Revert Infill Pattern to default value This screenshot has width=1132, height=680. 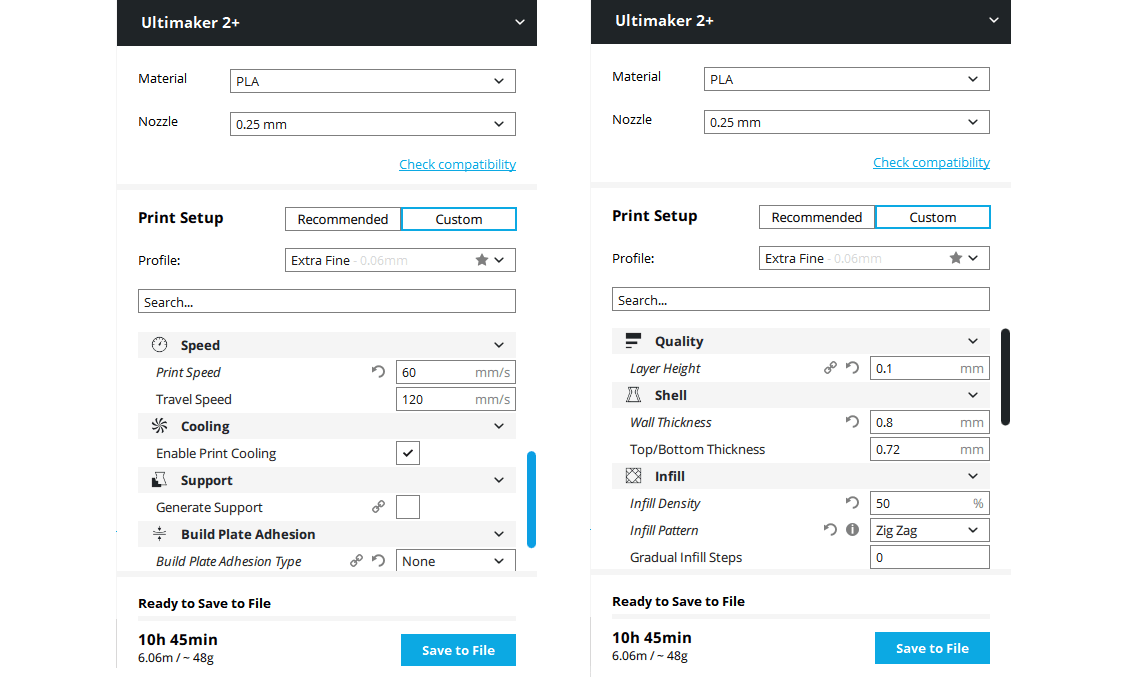coord(830,530)
